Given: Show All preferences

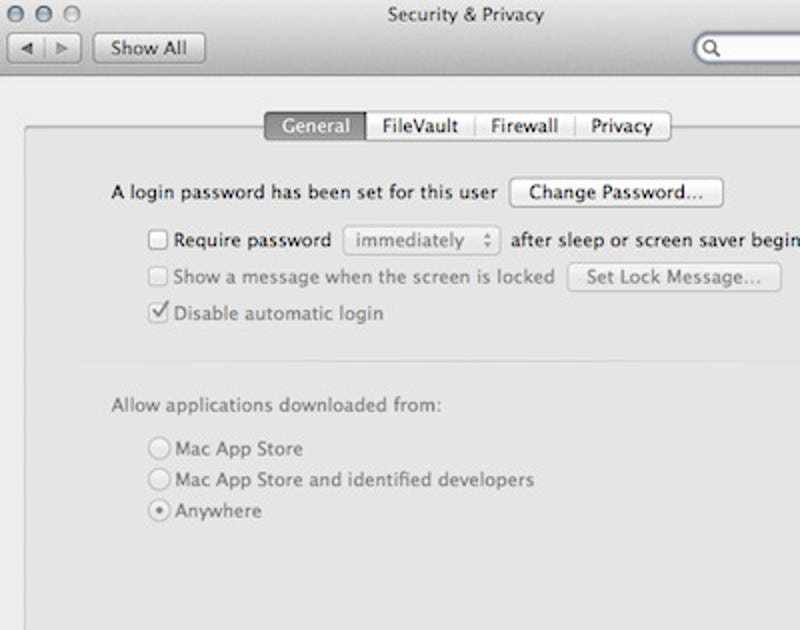Looking at the screenshot, I should (x=149, y=48).
